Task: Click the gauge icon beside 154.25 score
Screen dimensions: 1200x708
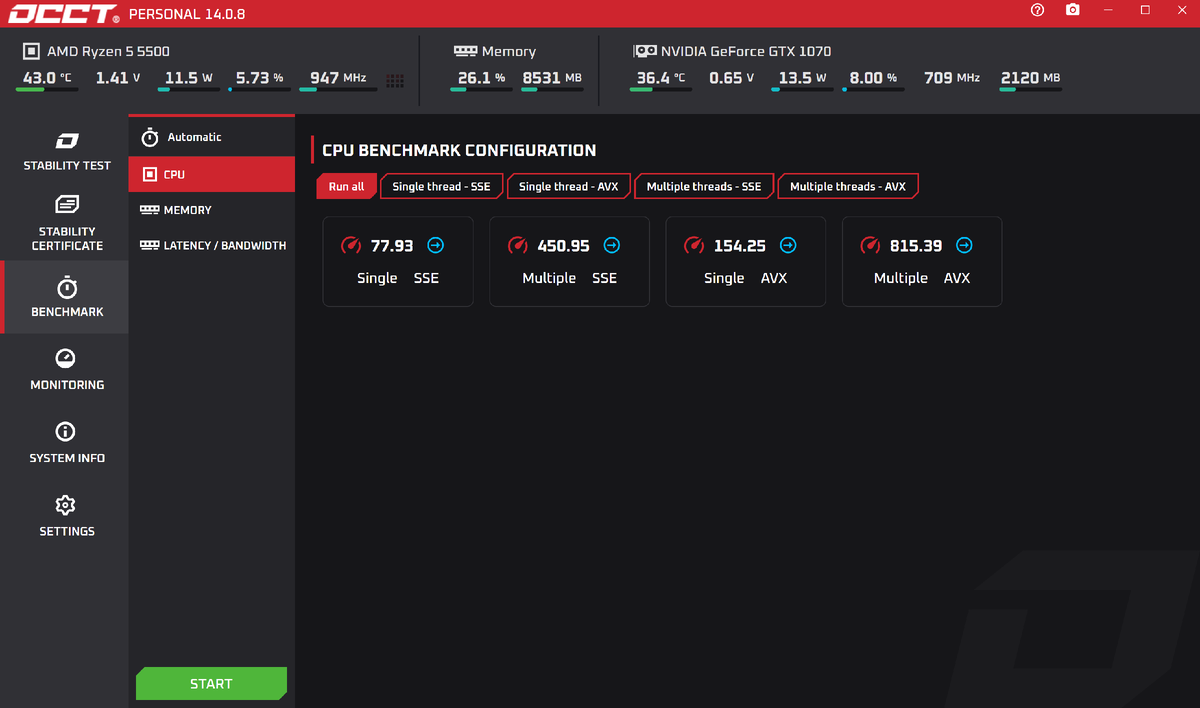Action: coord(694,245)
